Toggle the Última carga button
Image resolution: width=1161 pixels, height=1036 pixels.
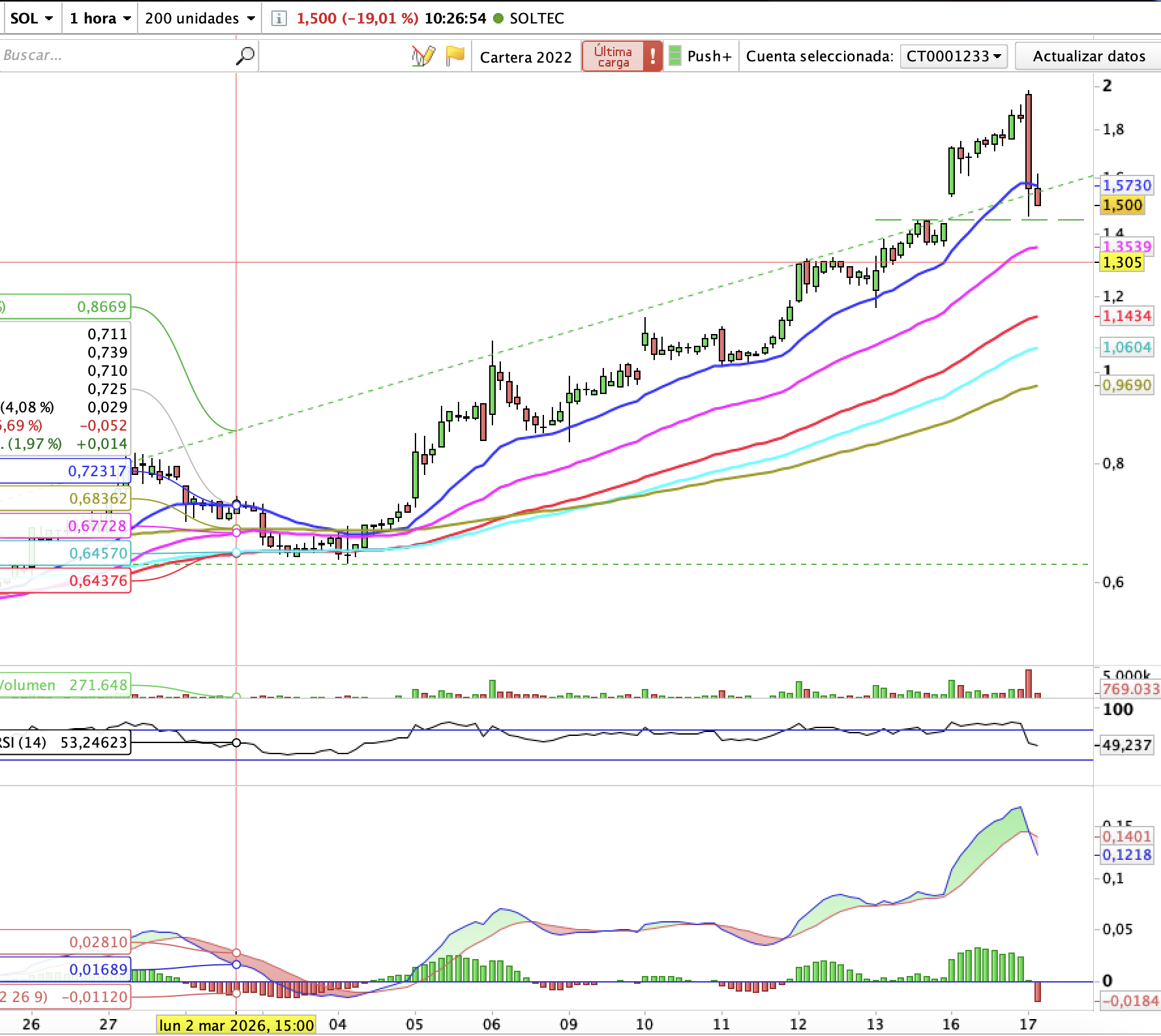click(613, 56)
